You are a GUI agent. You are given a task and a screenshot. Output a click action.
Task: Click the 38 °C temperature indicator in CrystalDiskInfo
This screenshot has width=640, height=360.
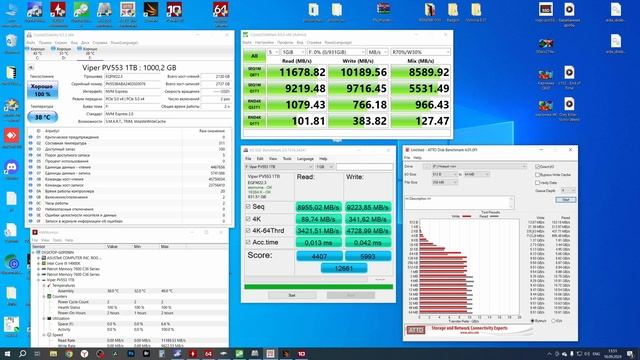click(42, 117)
